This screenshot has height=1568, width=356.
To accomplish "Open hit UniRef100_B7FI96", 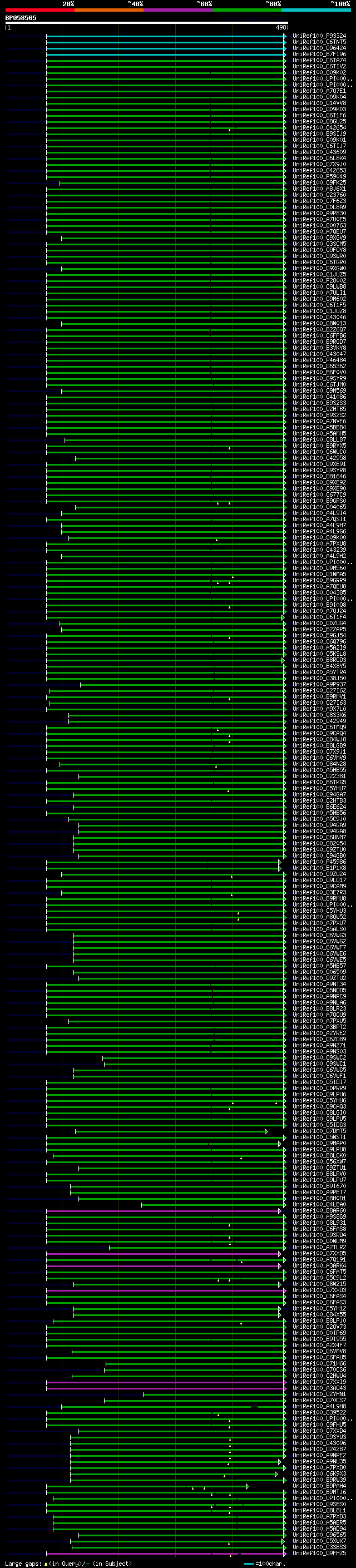I will coord(319,54).
